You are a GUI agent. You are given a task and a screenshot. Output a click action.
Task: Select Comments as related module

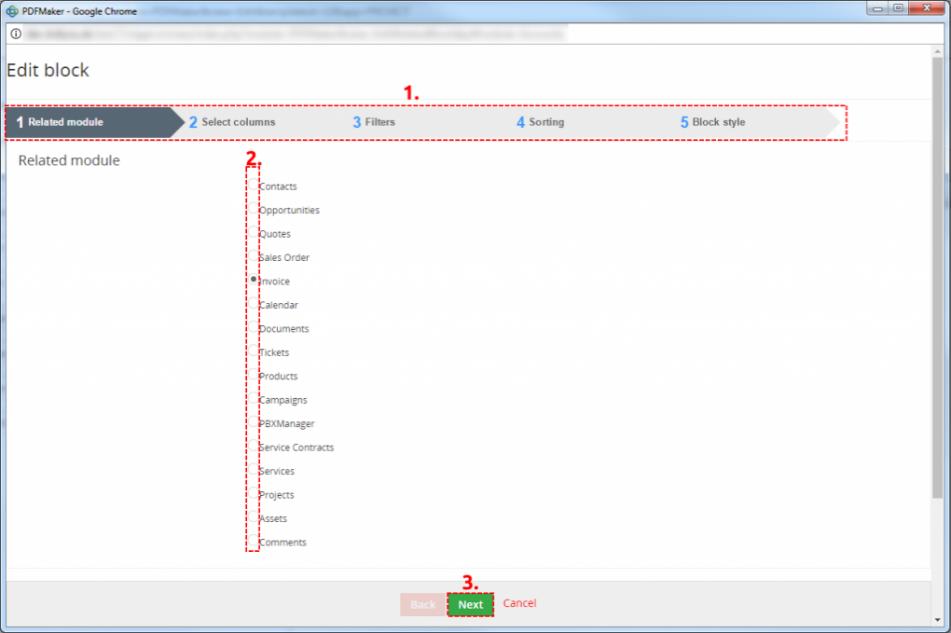(254, 543)
